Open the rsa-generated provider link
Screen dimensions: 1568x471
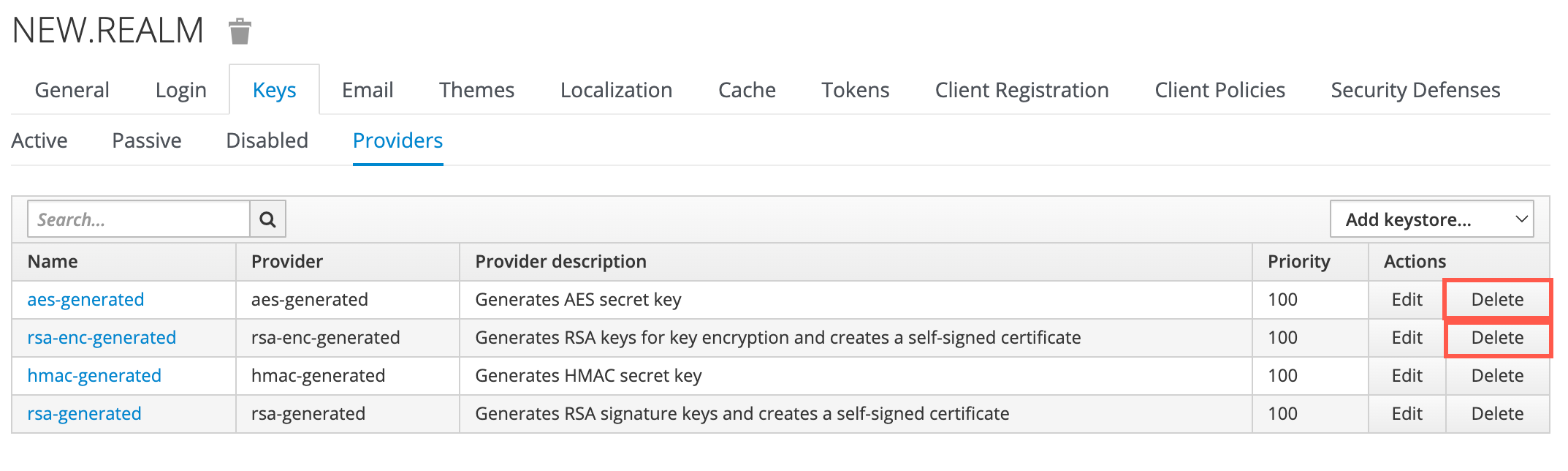pyautogui.click(x=84, y=414)
